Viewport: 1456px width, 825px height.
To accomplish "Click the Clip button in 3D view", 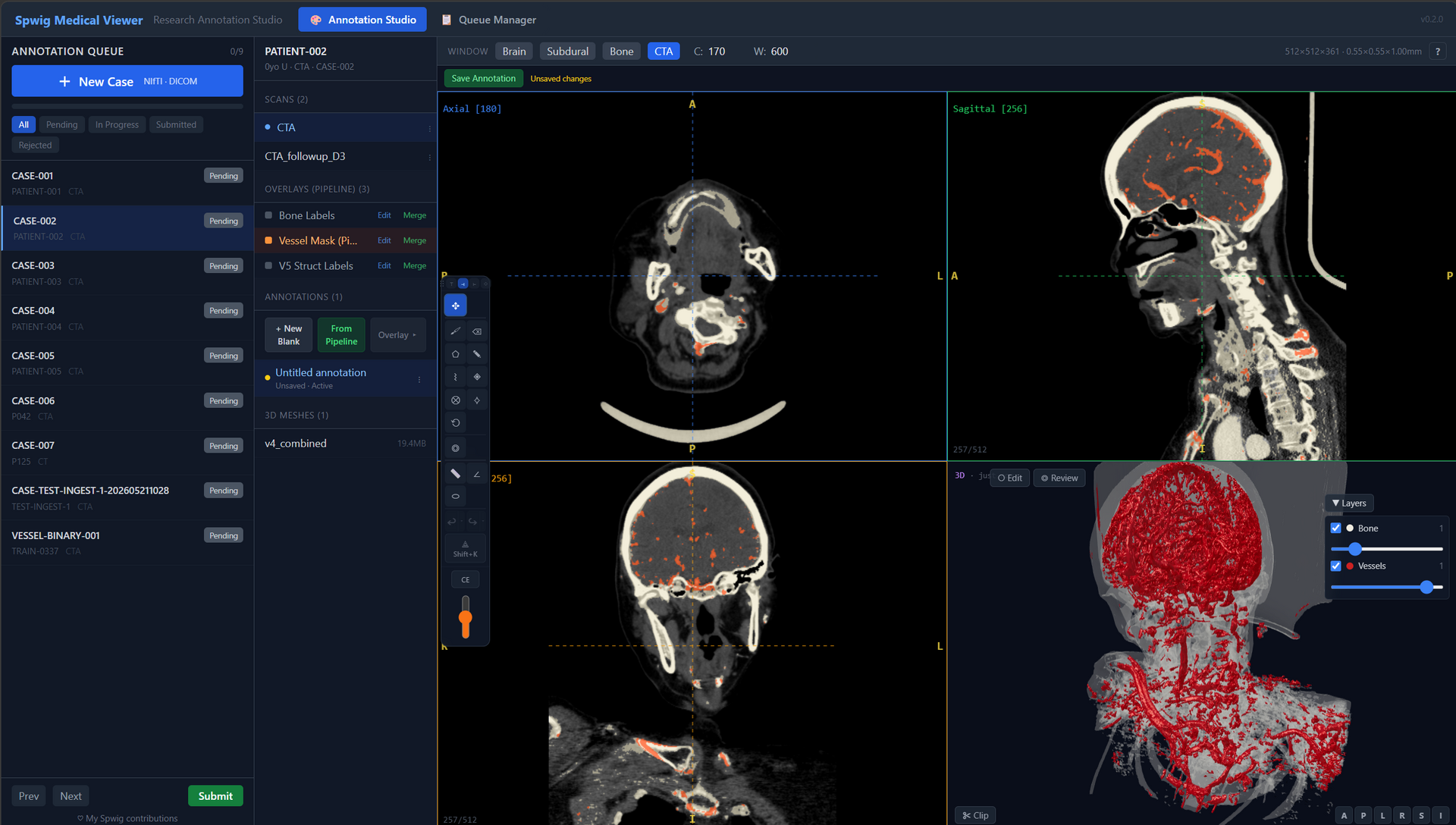I will (x=975, y=815).
